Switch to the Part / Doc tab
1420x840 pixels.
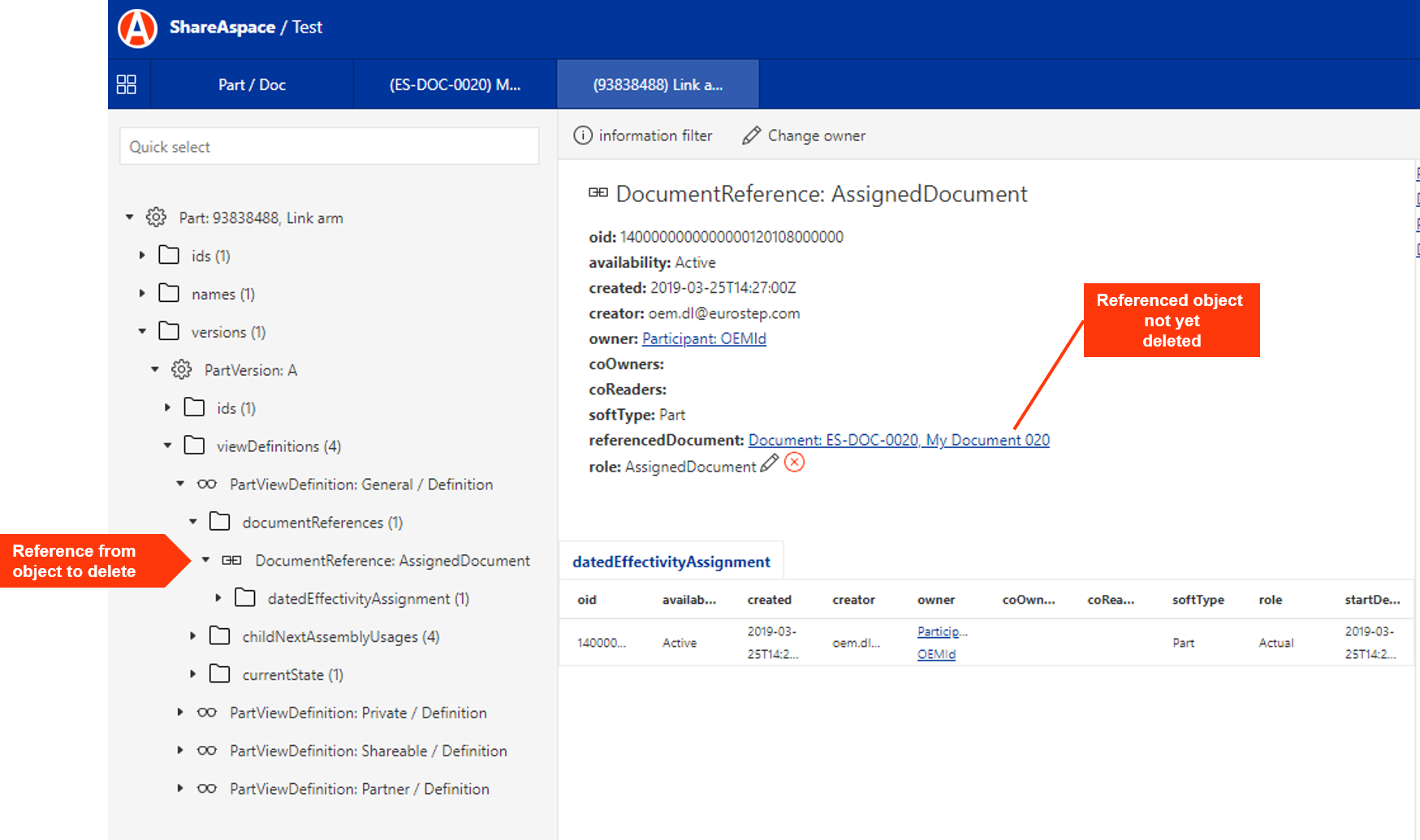pyautogui.click(x=252, y=84)
